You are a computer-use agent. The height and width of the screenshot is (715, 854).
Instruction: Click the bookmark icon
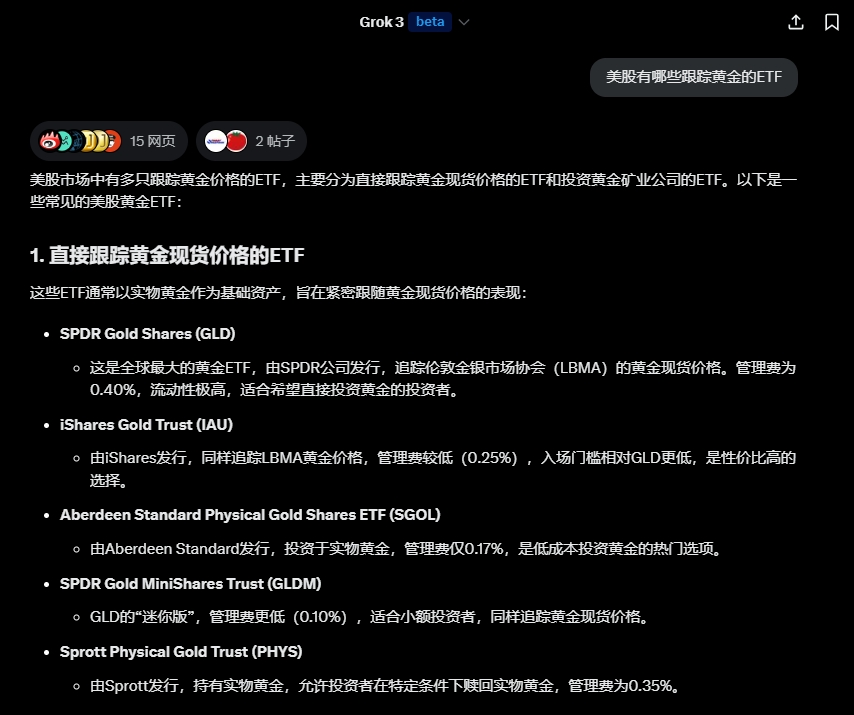point(832,22)
